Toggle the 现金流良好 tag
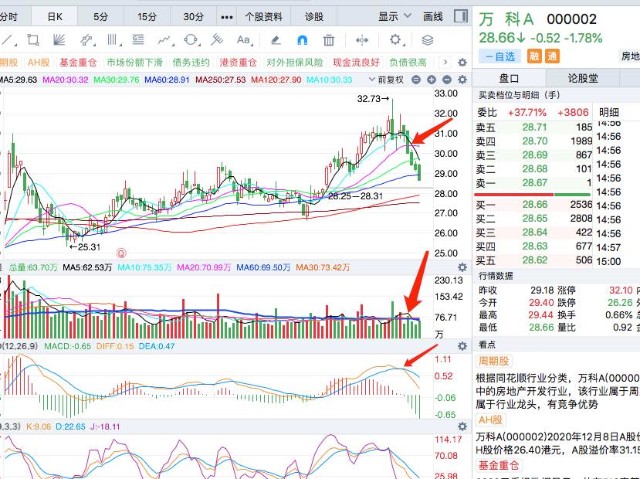This screenshot has width=640, height=479. 356,62
